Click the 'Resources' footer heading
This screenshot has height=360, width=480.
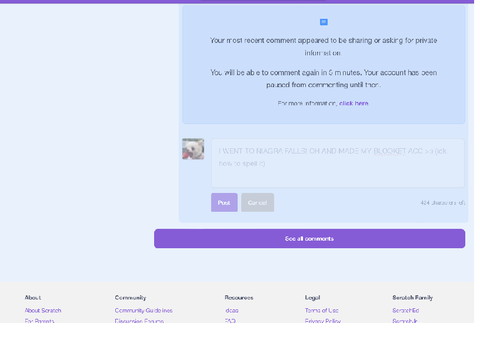pos(239,297)
